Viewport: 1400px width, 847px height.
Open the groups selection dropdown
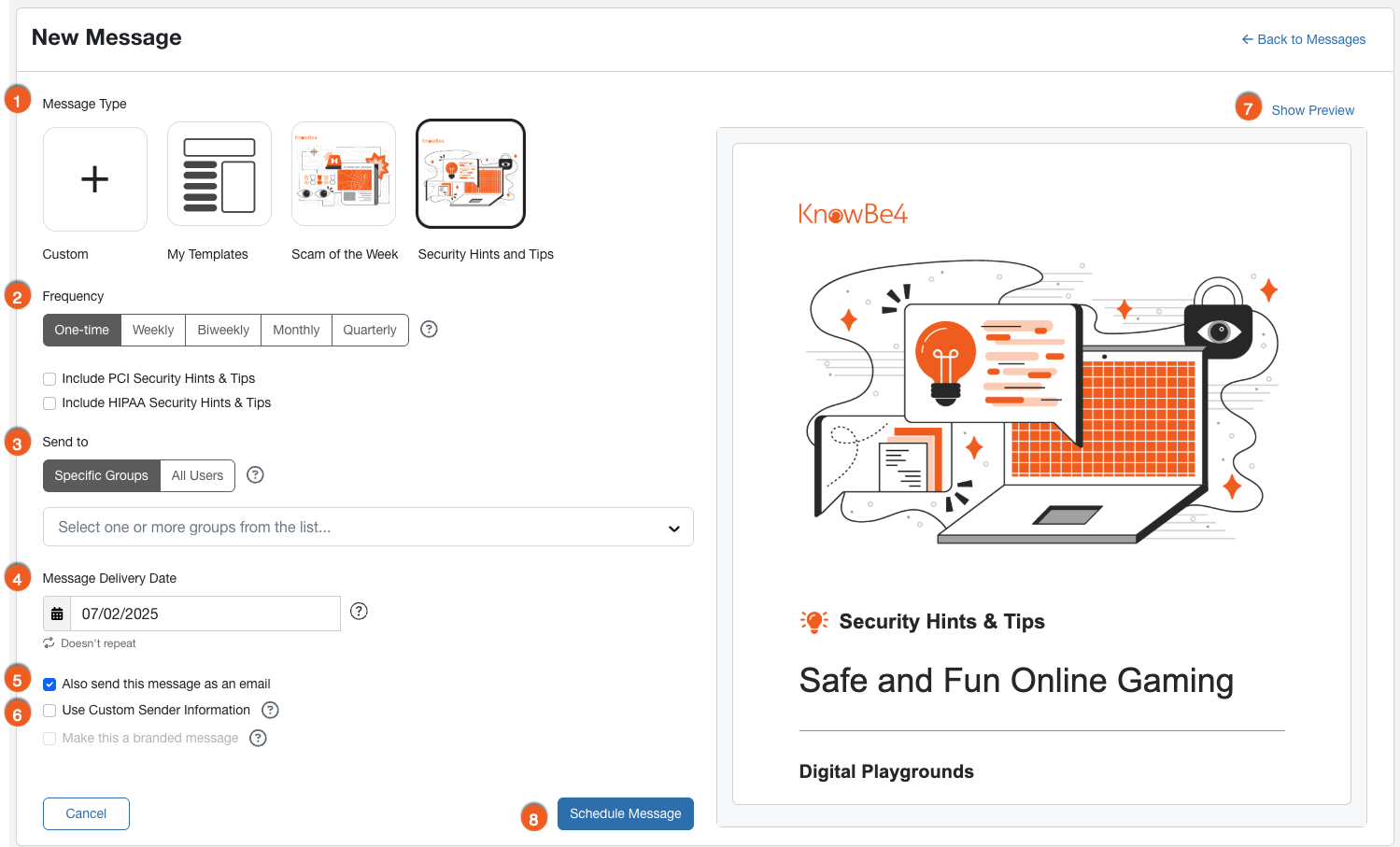click(368, 527)
